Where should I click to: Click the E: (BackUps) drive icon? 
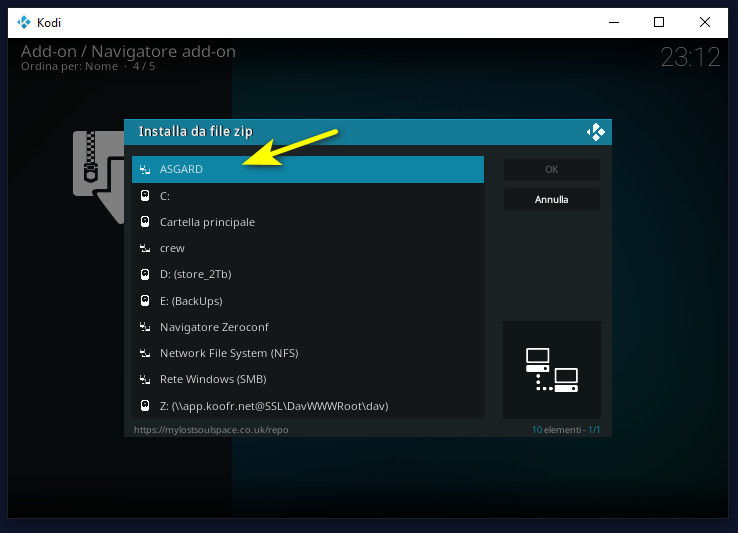pos(145,300)
